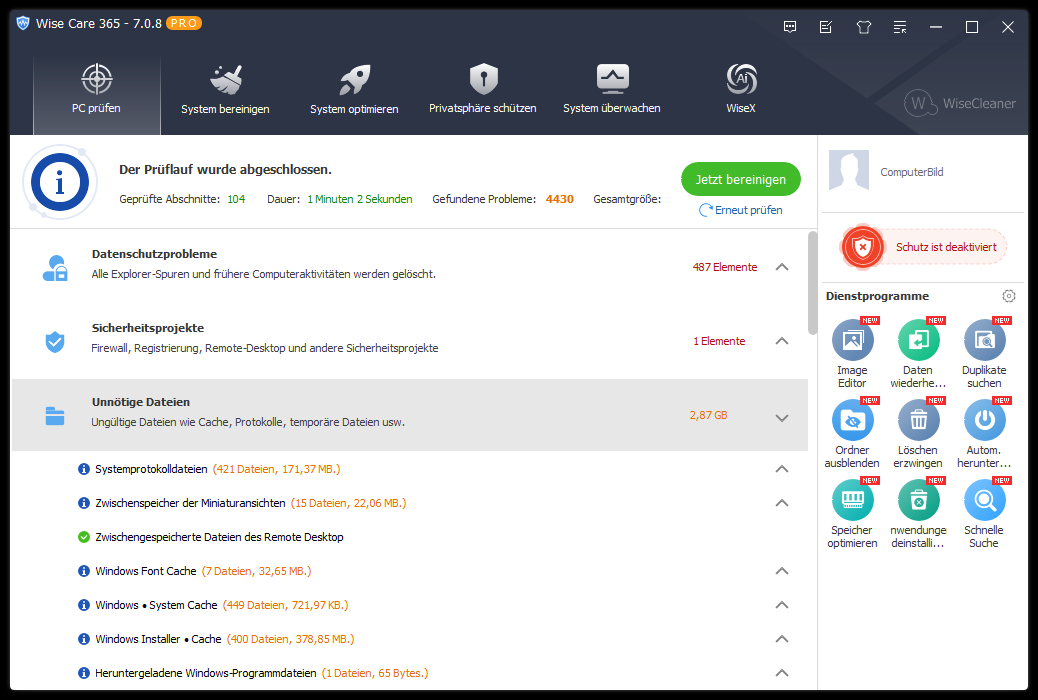Viewport: 1038px width, 700px height.
Task: Click the ComputerBild username
Action: pos(912,172)
